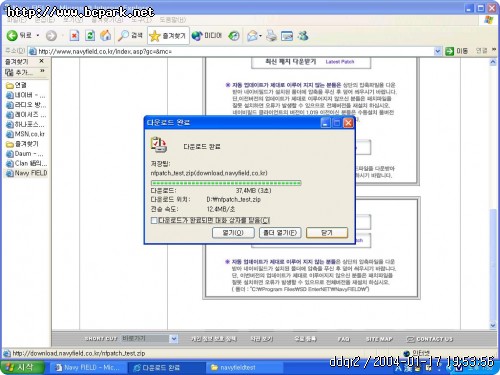Open Mail icon dropdown arrow
The width and height of the screenshot is (500, 375).
click(x=260, y=36)
